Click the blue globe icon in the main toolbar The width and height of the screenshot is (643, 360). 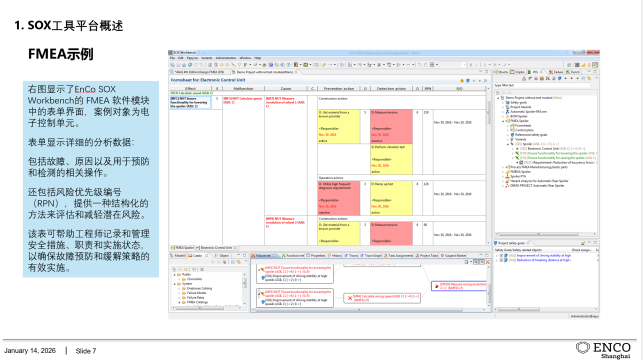(190, 65)
